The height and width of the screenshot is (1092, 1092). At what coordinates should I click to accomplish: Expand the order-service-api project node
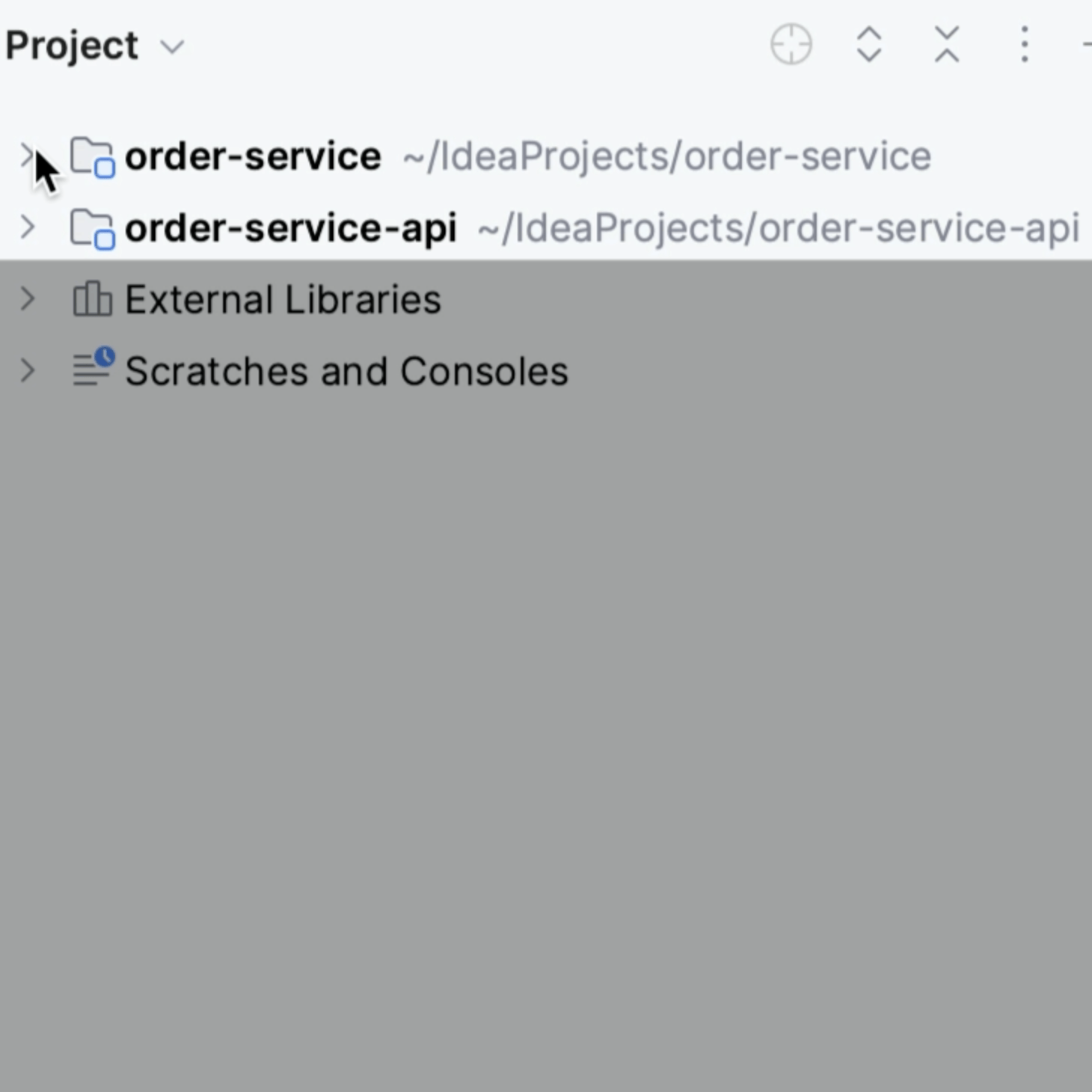pos(28,227)
